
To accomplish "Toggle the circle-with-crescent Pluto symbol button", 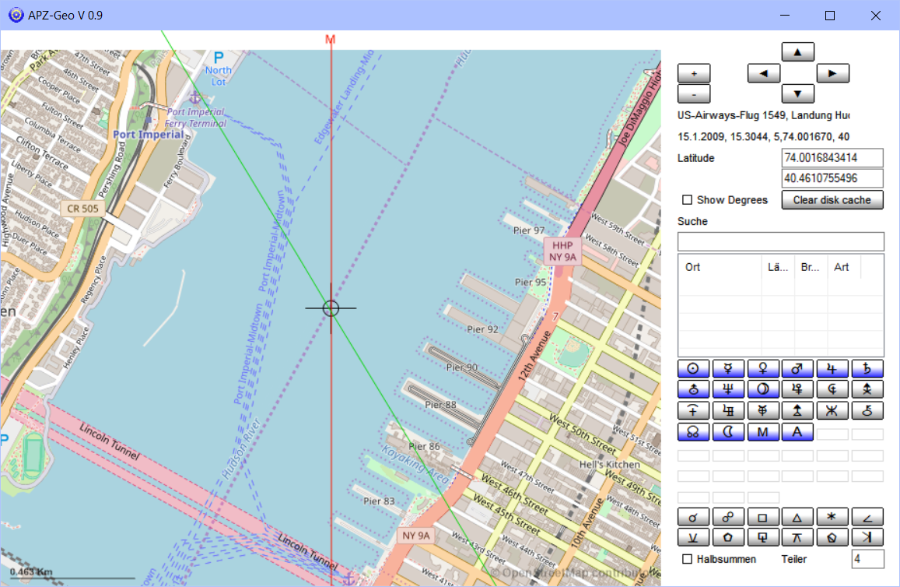I will (763, 390).
